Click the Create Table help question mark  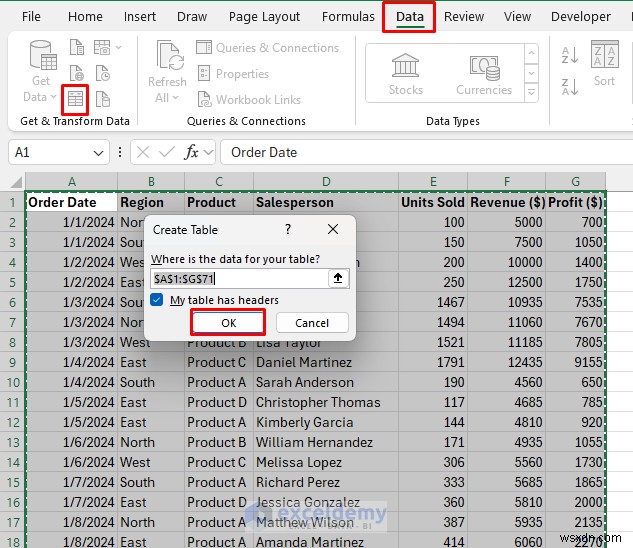[288, 229]
